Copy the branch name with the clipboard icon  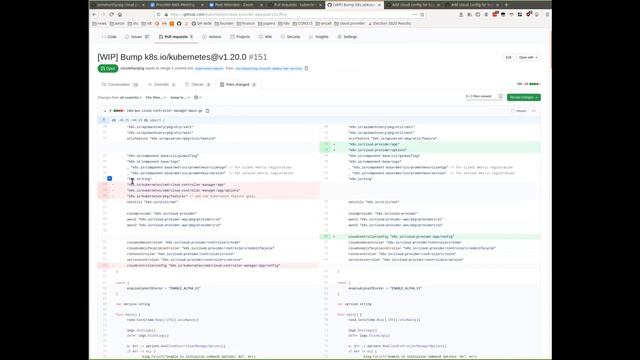click(x=307, y=68)
